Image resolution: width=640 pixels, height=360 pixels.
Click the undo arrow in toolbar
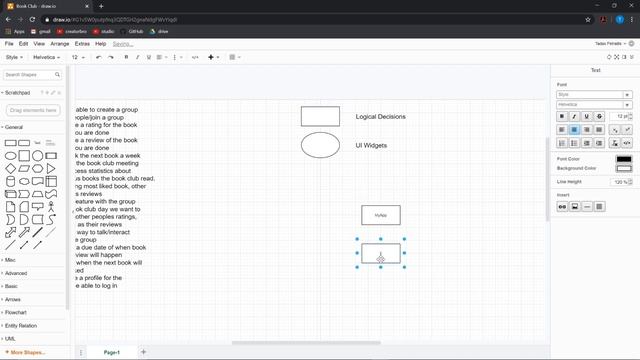click(98, 57)
